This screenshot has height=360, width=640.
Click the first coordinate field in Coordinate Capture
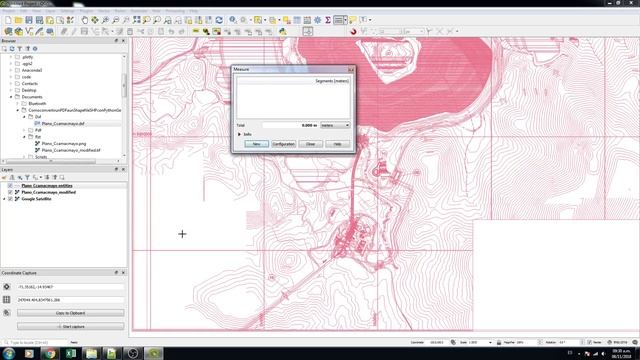pyautogui.click(x=71, y=287)
